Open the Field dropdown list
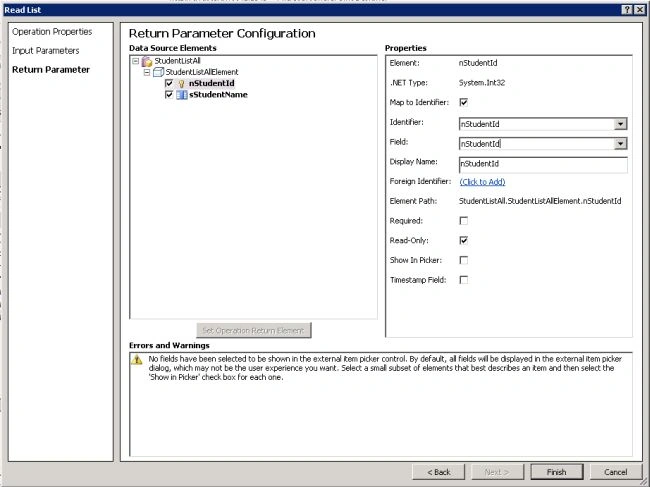 point(620,144)
